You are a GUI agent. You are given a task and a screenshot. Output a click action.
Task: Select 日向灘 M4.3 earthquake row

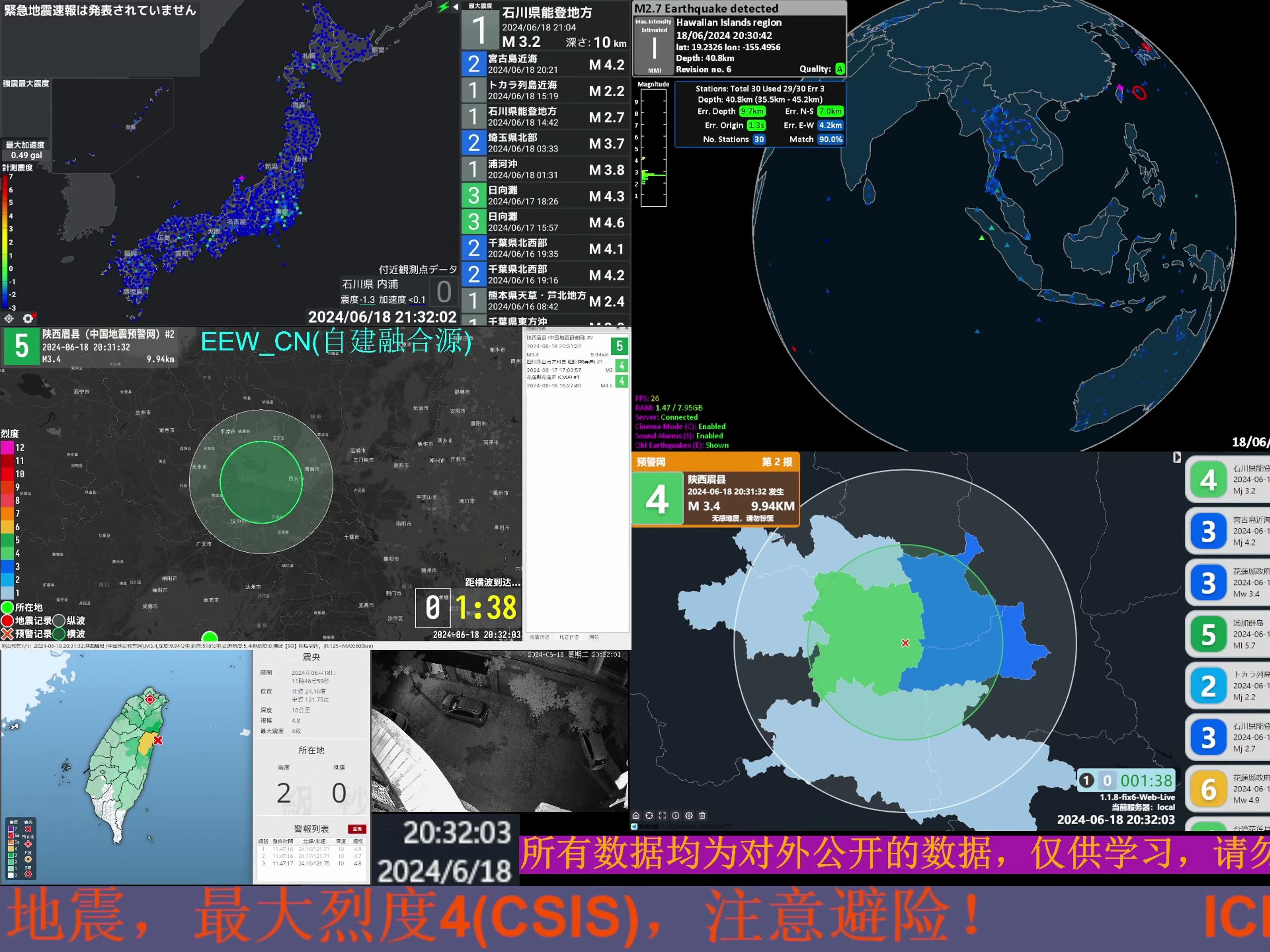point(545,196)
